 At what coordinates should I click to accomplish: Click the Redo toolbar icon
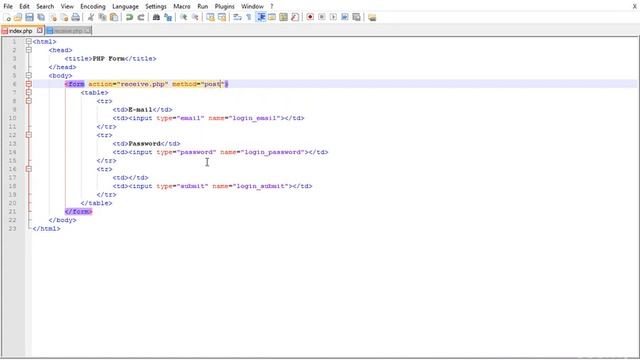[x=140, y=17]
